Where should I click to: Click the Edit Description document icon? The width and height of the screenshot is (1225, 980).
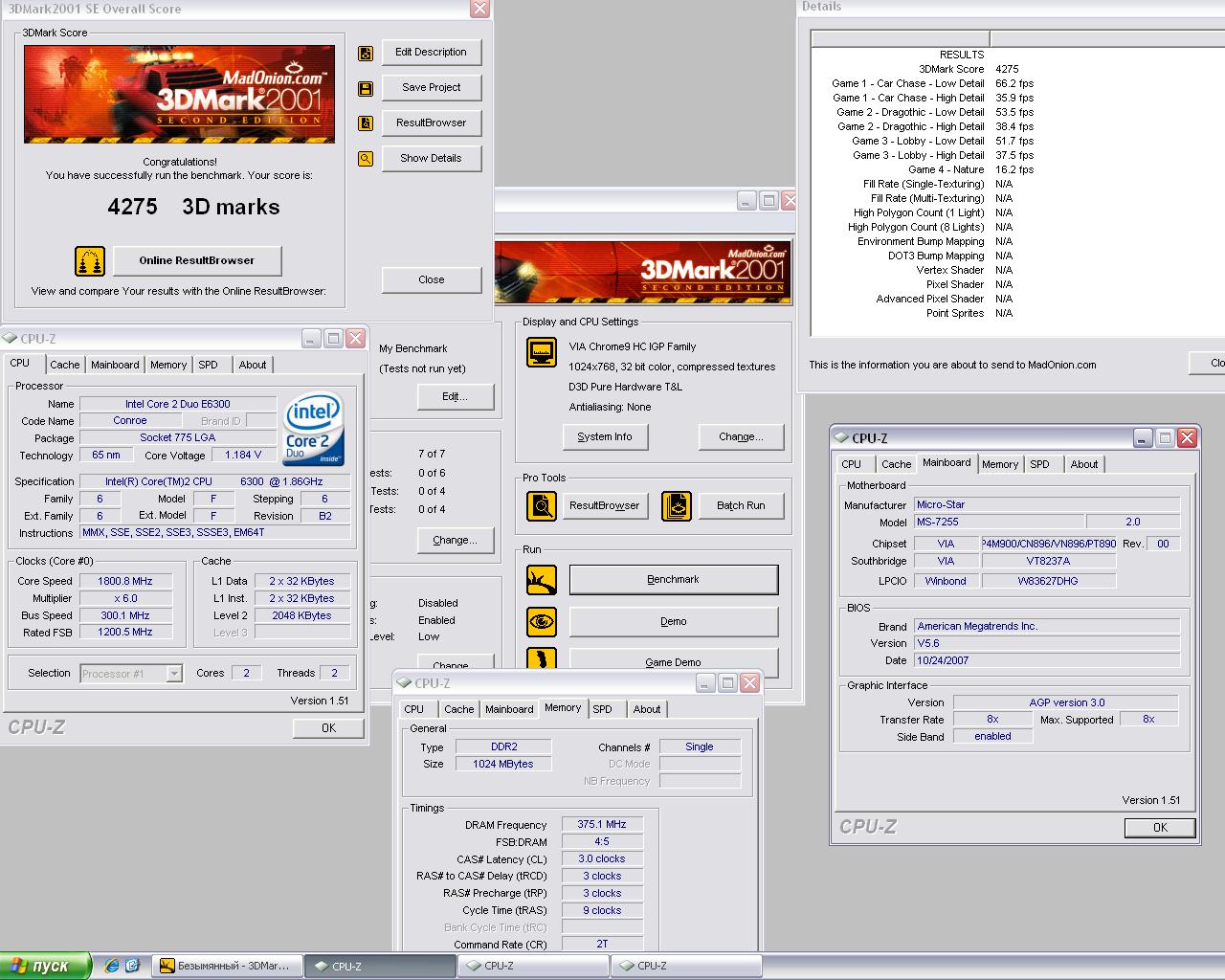(366, 54)
